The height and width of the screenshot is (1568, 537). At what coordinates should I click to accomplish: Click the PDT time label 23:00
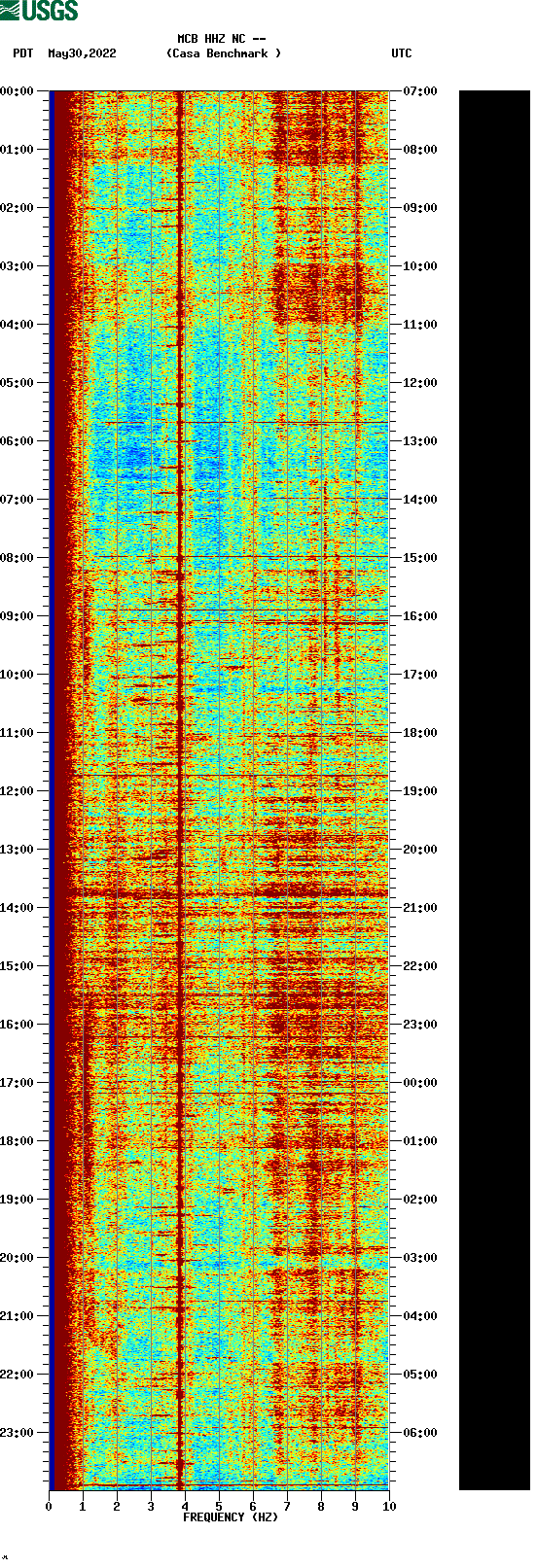[x=18, y=1433]
